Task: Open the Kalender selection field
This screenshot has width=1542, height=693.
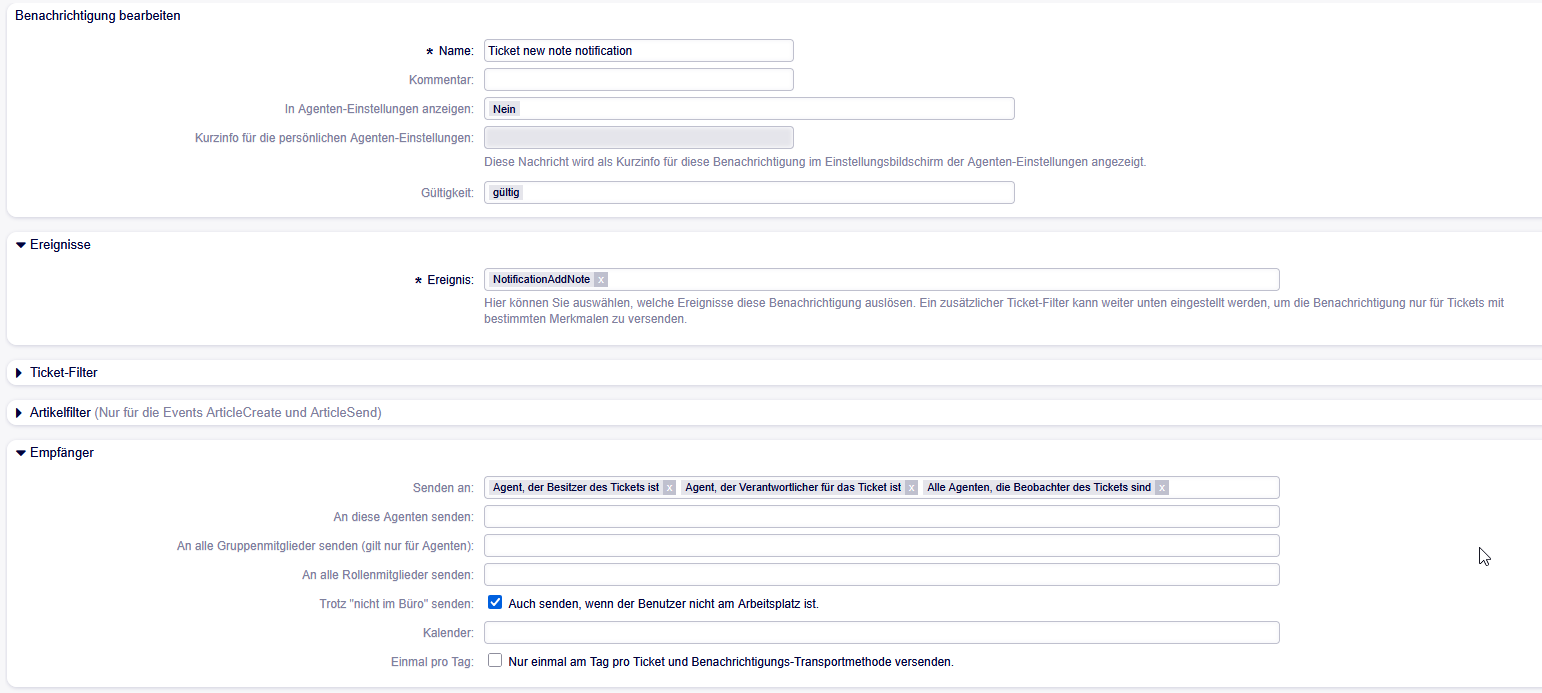Action: [881, 633]
